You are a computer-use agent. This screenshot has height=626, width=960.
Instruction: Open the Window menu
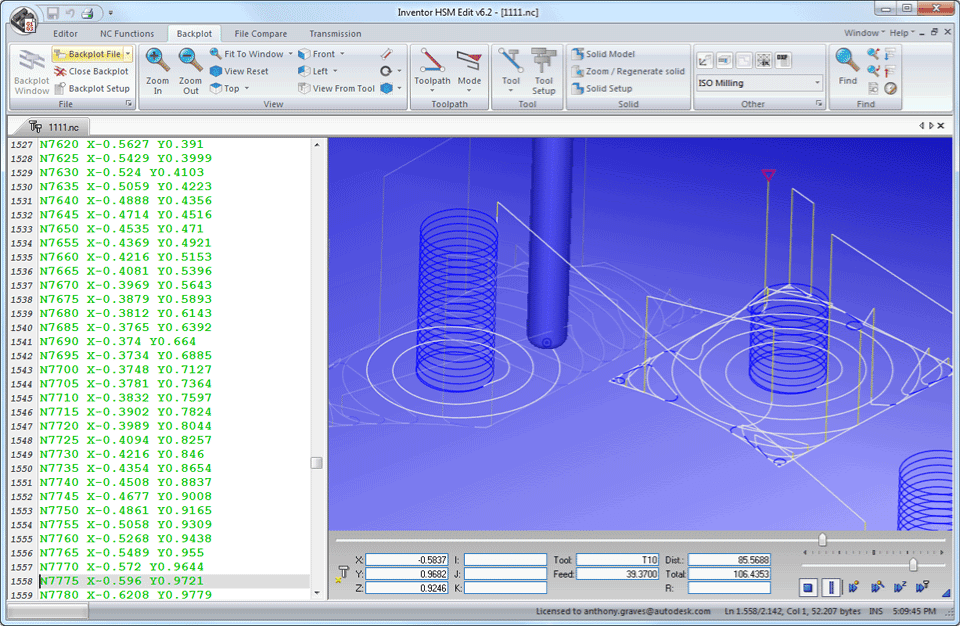pos(864,32)
